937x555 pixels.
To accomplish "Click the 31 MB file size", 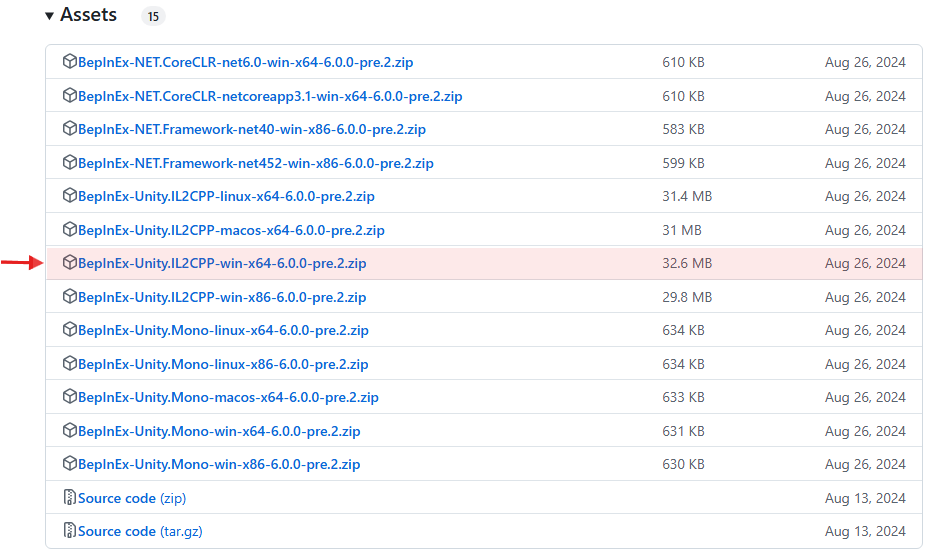I will [x=682, y=230].
